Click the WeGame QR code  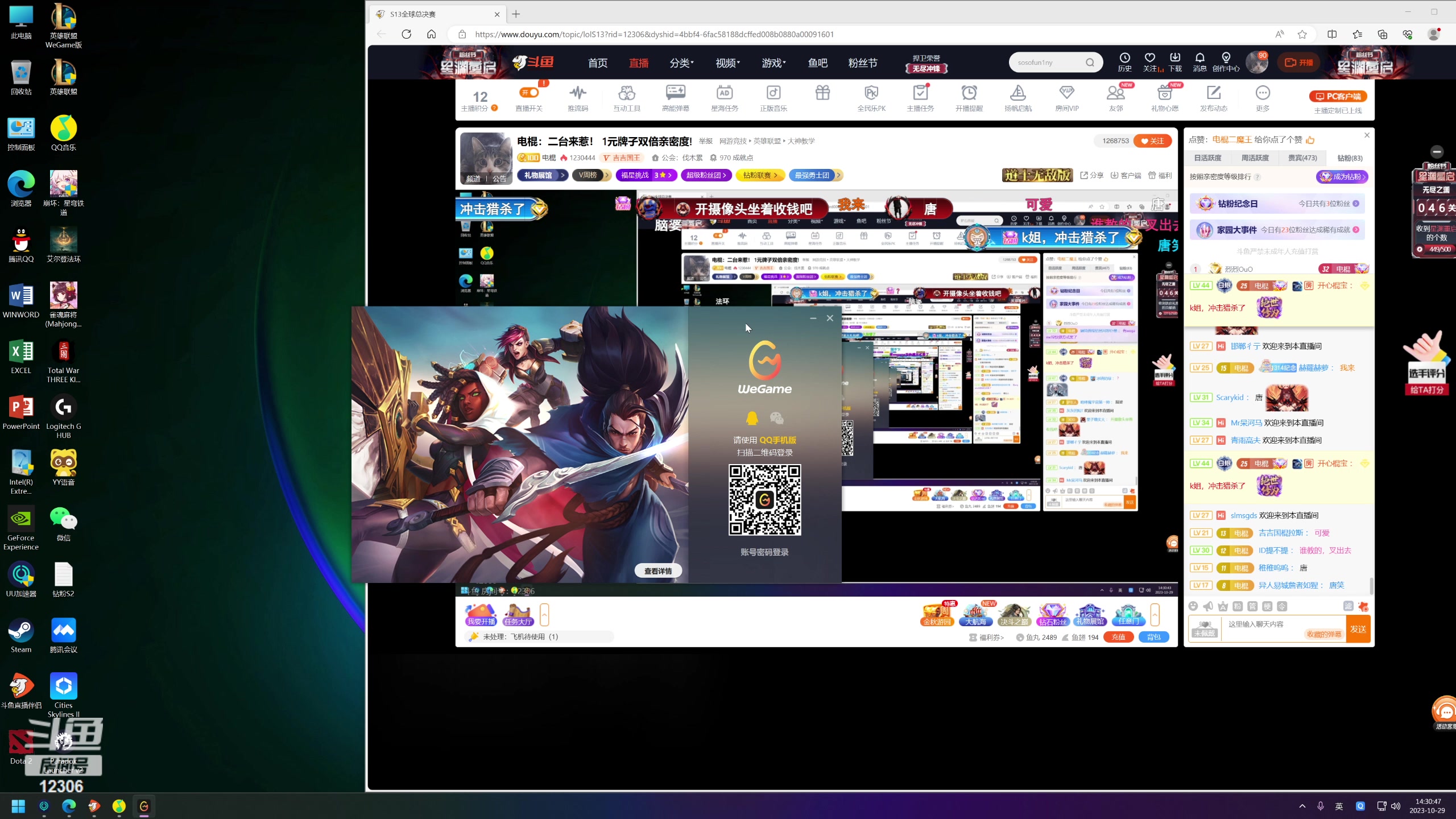click(x=765, y=500)
